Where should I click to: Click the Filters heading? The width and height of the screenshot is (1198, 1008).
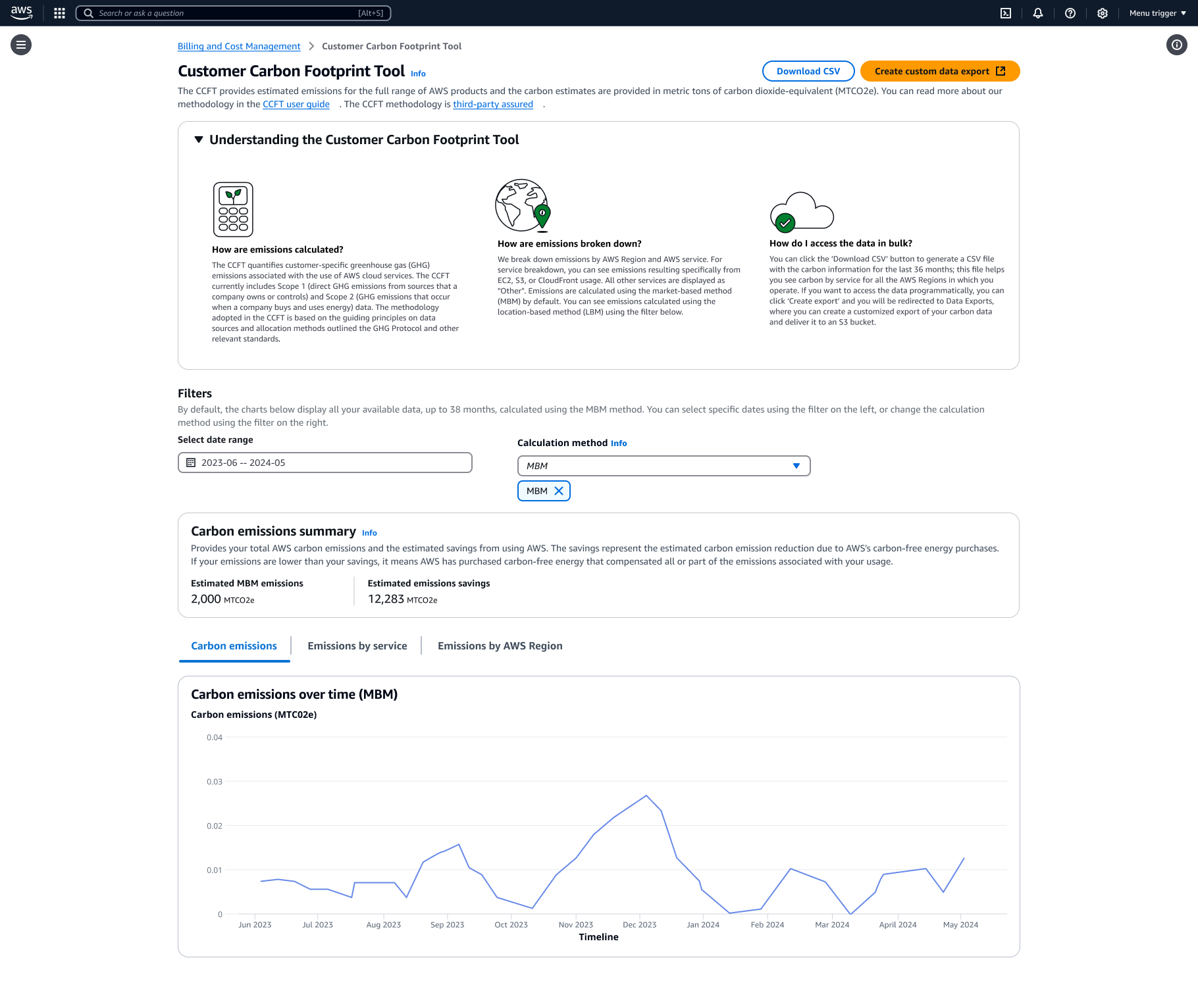[195, 393]
